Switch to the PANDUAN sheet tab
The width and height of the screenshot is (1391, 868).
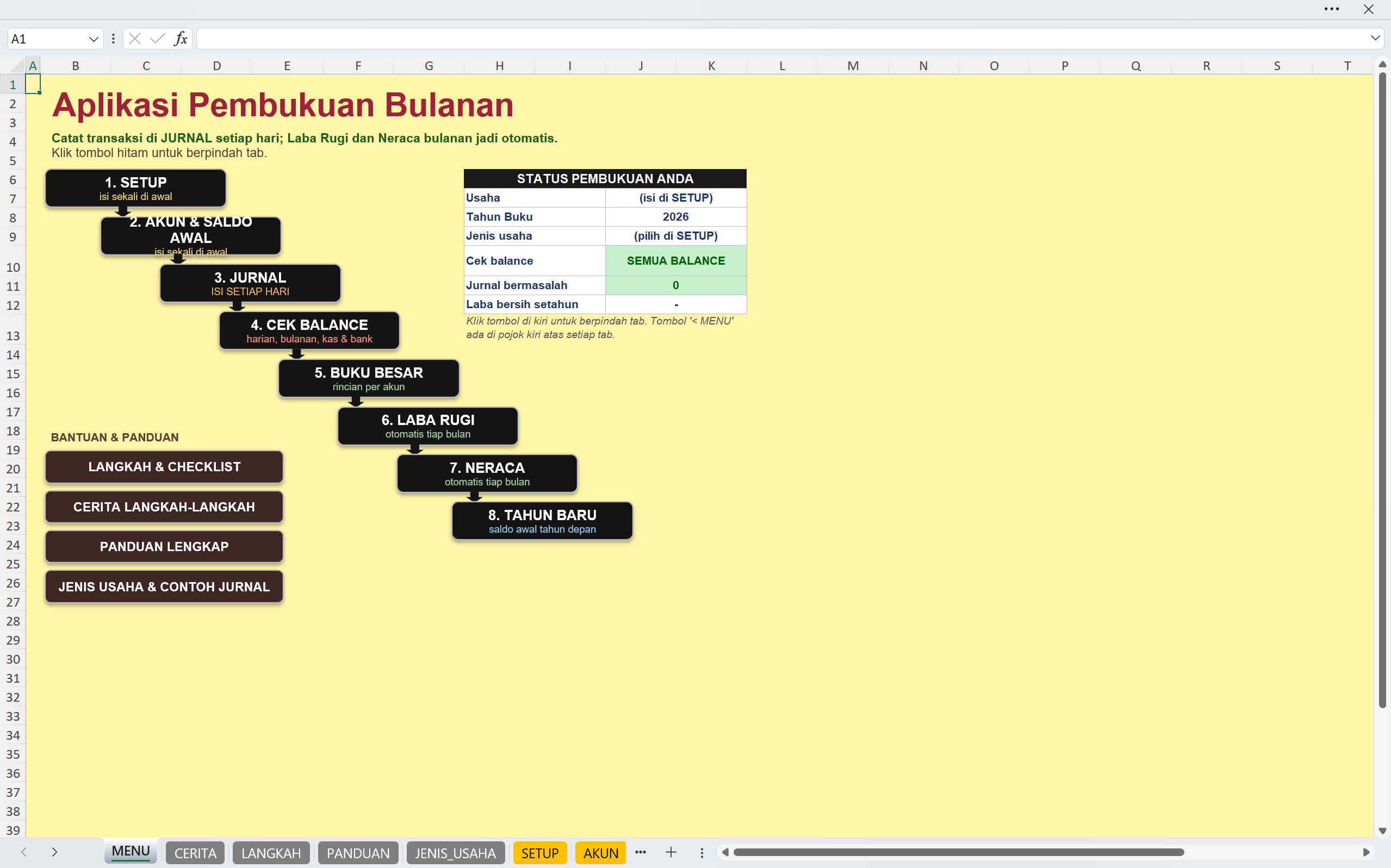pos(358,853)
